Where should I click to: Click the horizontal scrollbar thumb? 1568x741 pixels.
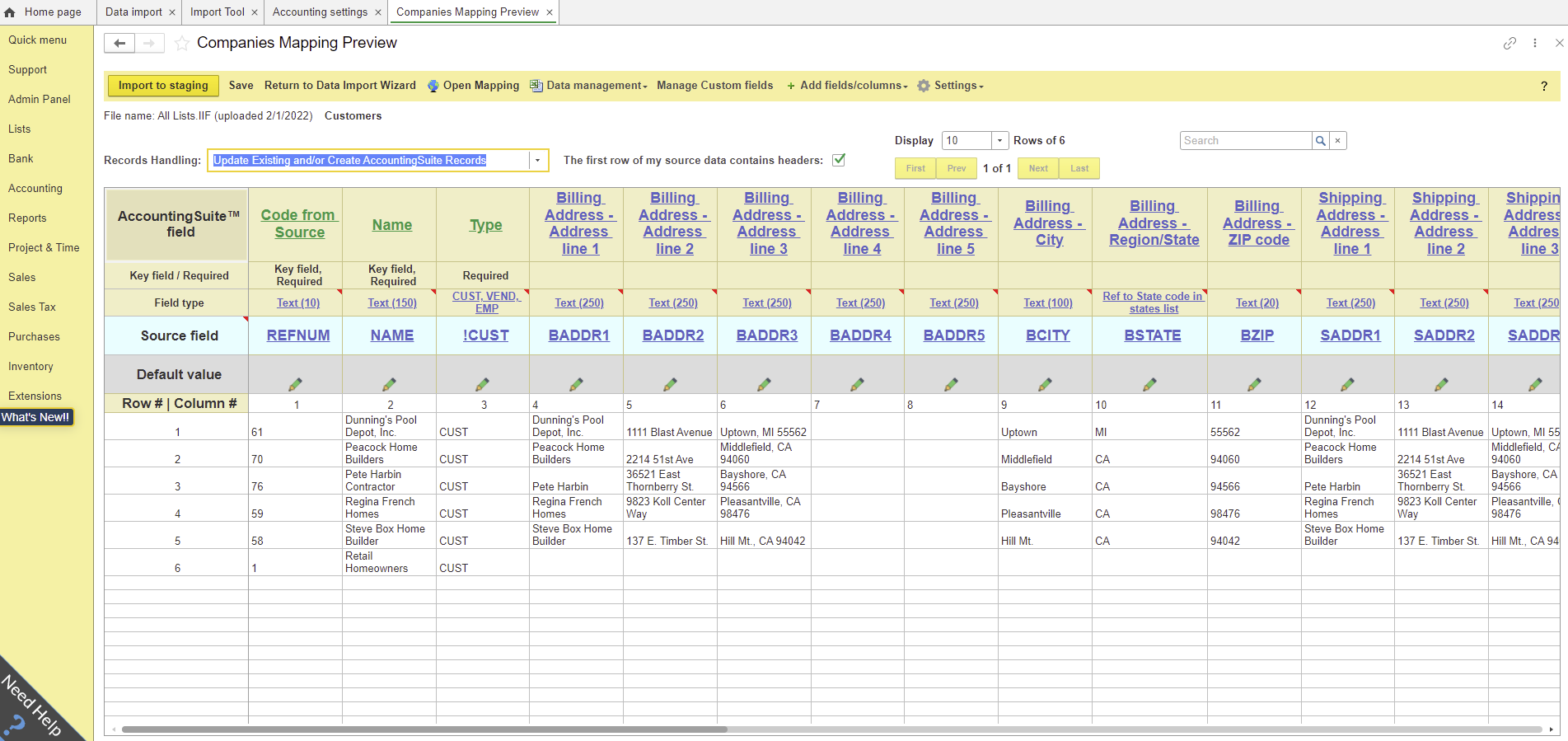click(424, 729)
